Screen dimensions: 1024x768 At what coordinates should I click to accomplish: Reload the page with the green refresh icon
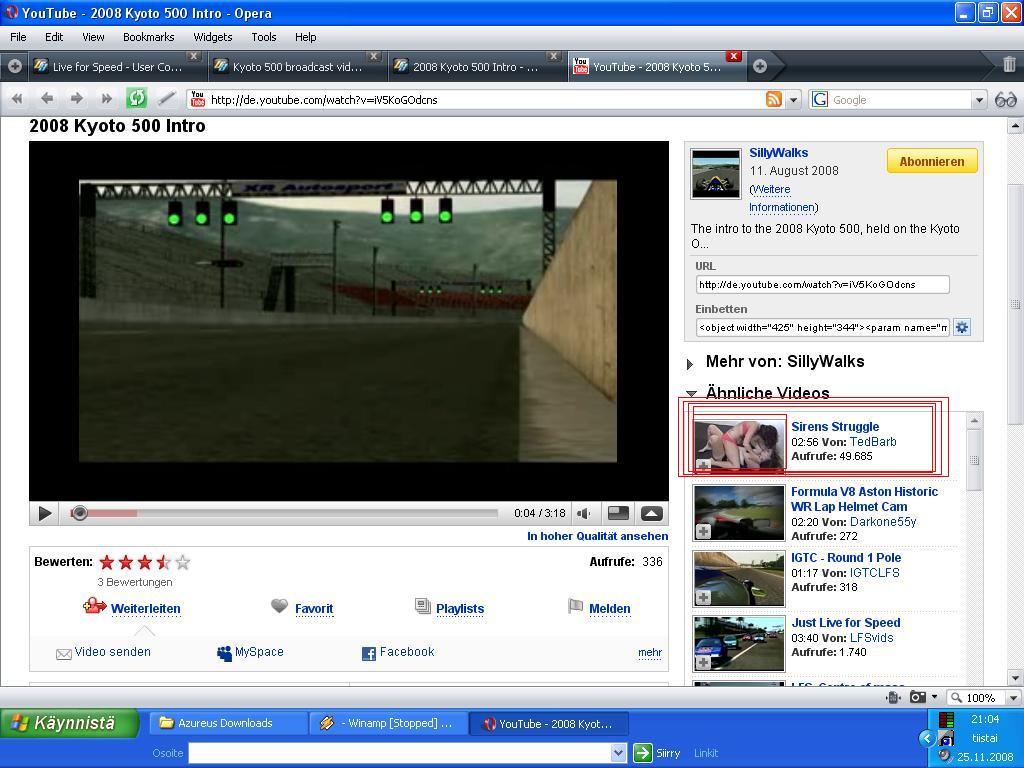136,99
